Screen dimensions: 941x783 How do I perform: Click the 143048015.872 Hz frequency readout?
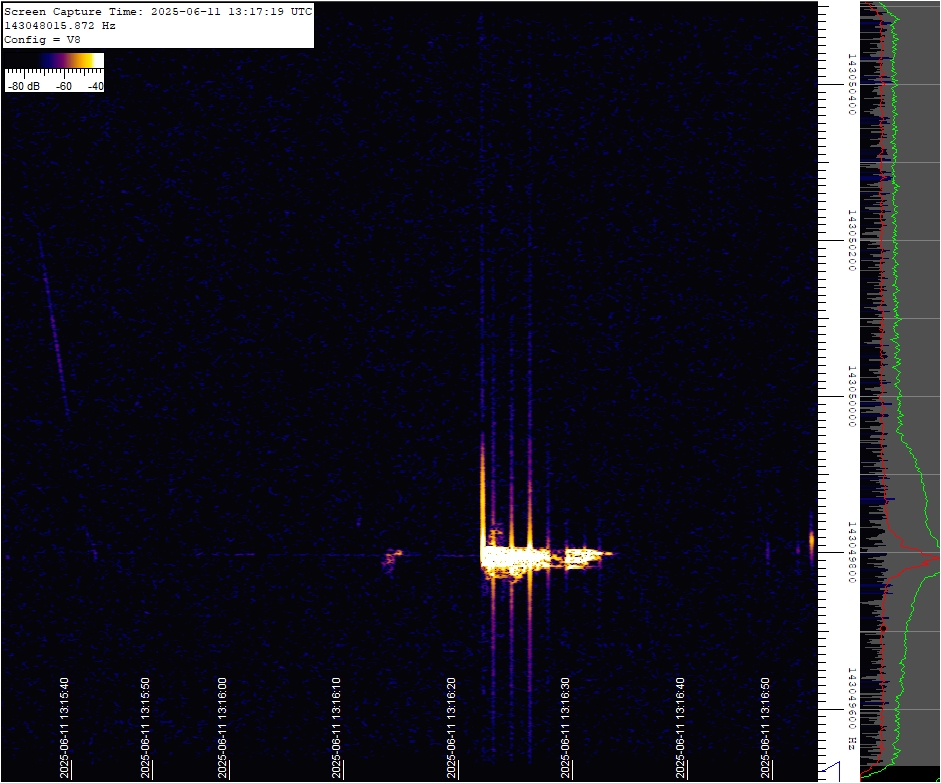(60, 26)
